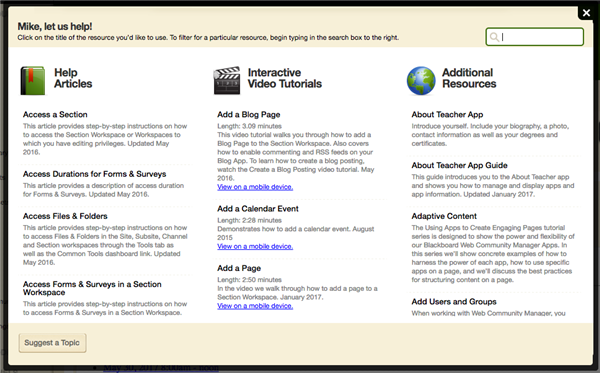
Task: Click the Add a Blog Page description
Action: tap(296, 156)
